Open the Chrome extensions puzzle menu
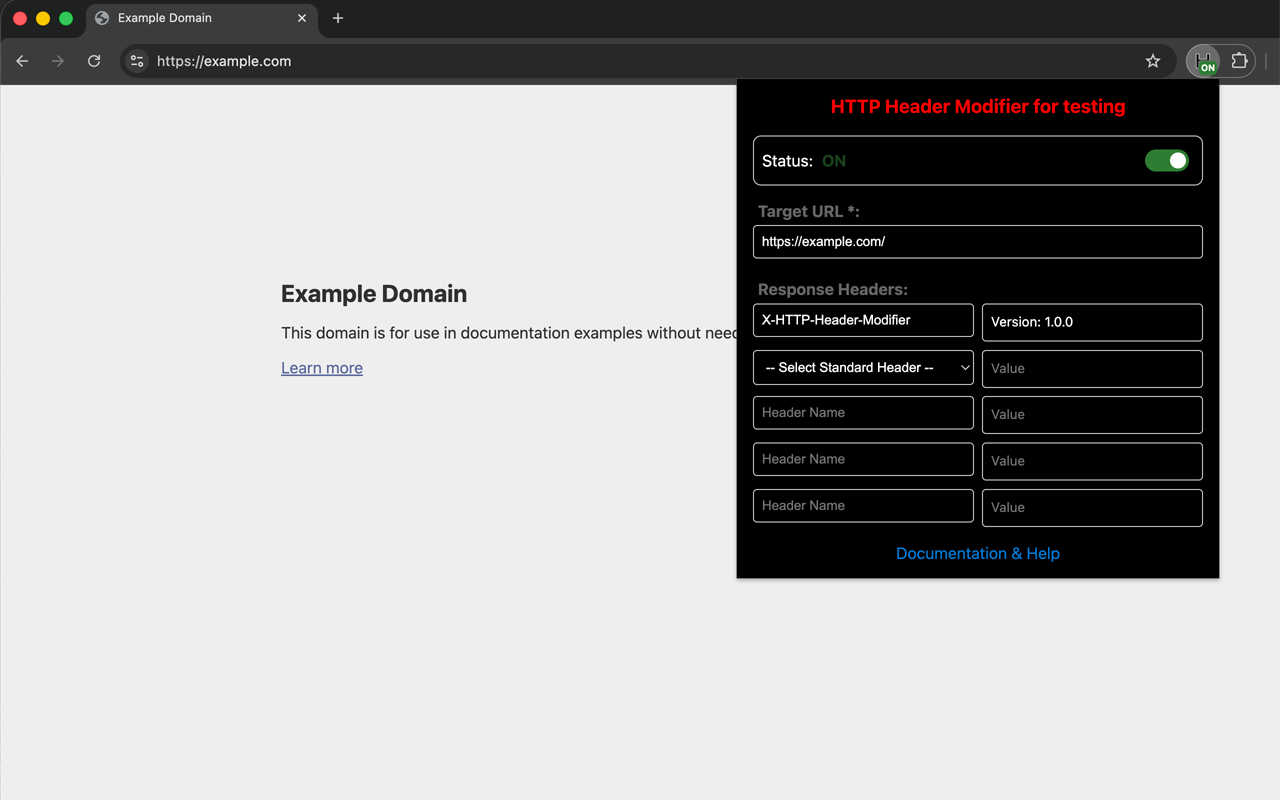 pos(1239,61)
